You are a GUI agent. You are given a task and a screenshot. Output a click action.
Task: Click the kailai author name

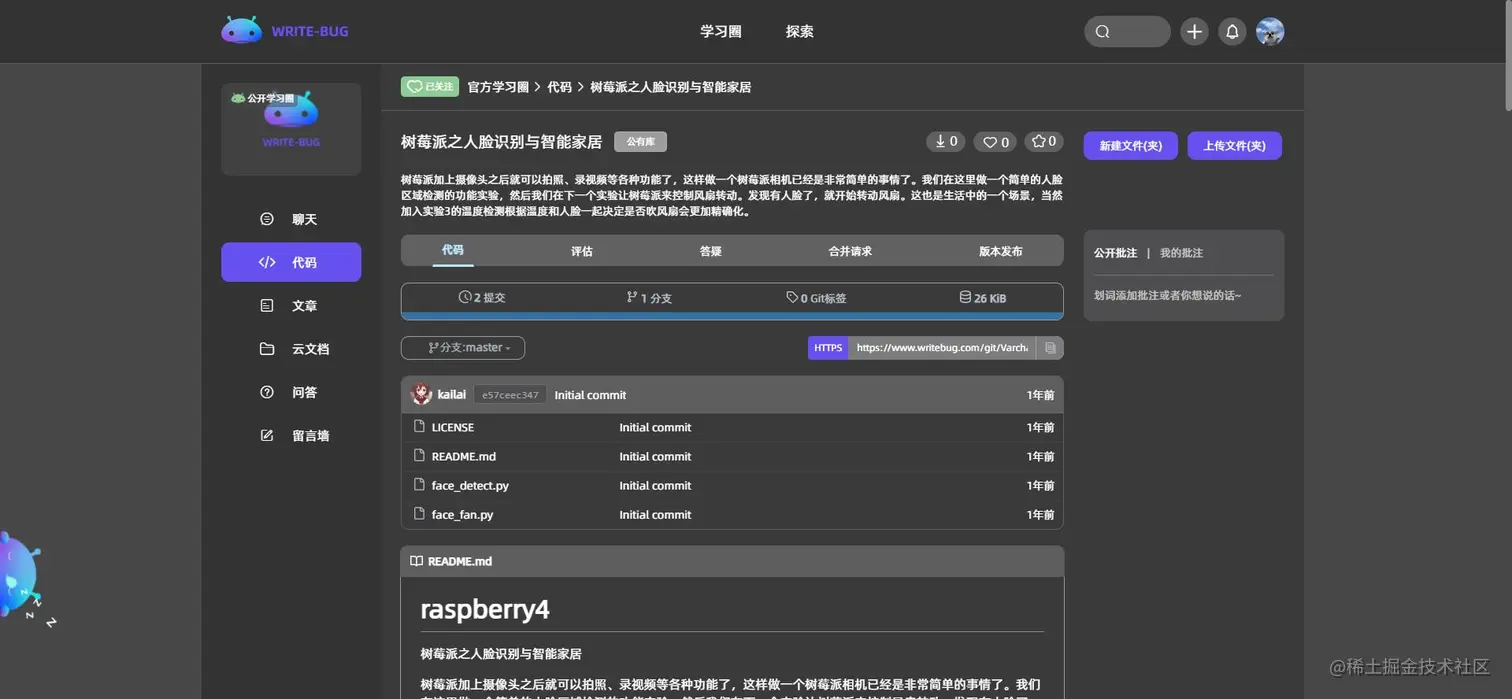click(452, 395)
